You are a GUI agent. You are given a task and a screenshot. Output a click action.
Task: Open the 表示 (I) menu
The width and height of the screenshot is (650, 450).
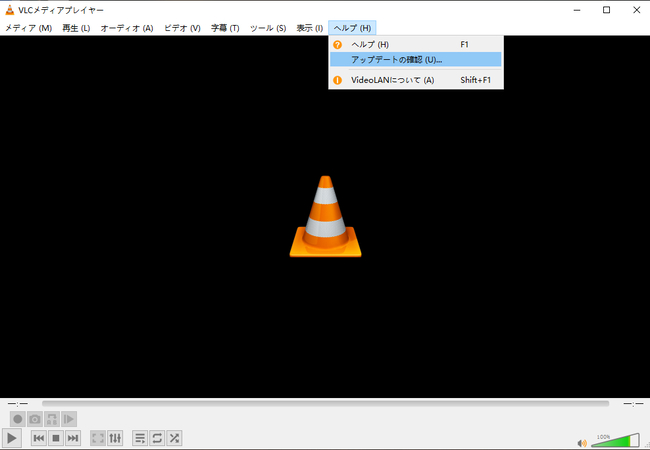[310, 28]
